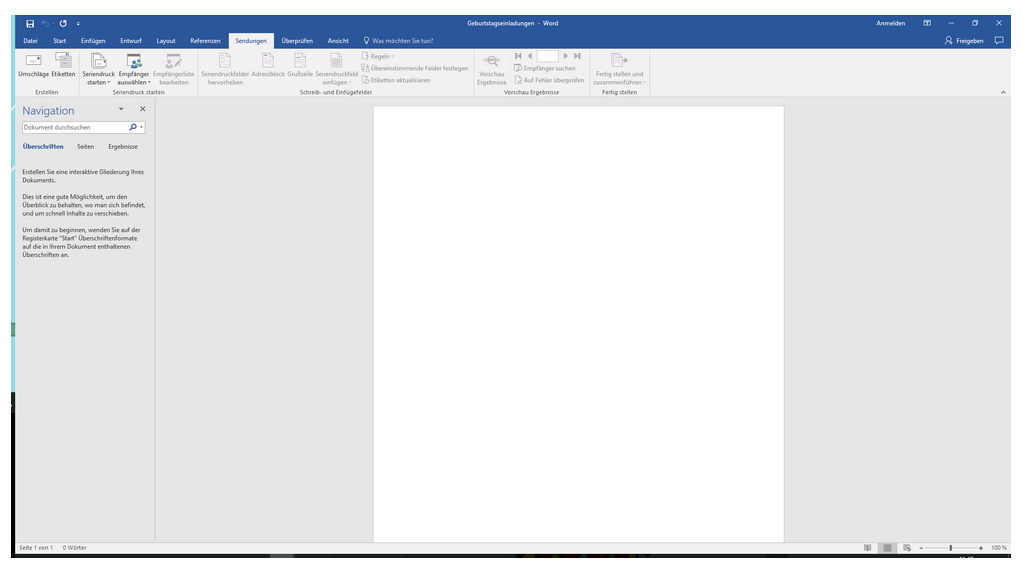This screenshot has height=573, width=1023.
Task: Expand the Seriendruck starten dropdown
Action: pos(98,69)
